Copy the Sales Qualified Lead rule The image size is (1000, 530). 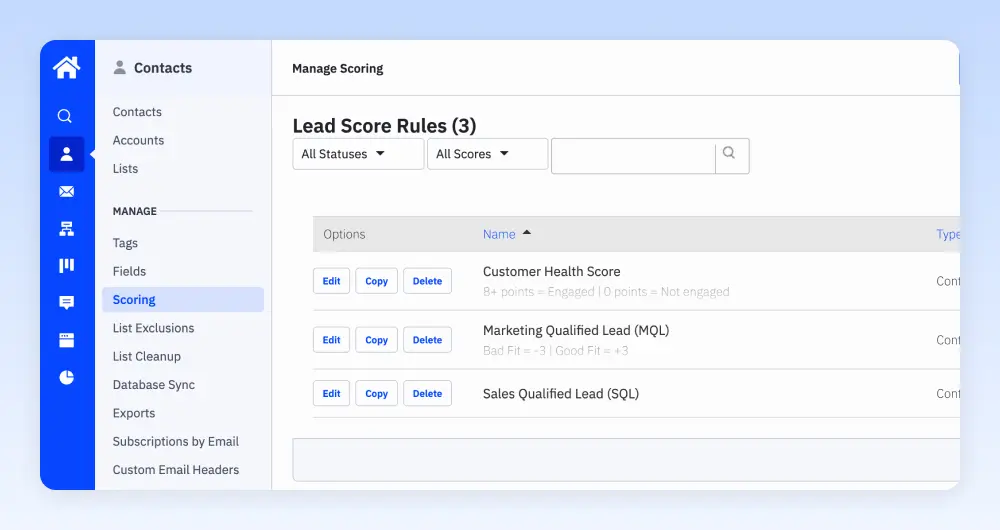[376, 394]
